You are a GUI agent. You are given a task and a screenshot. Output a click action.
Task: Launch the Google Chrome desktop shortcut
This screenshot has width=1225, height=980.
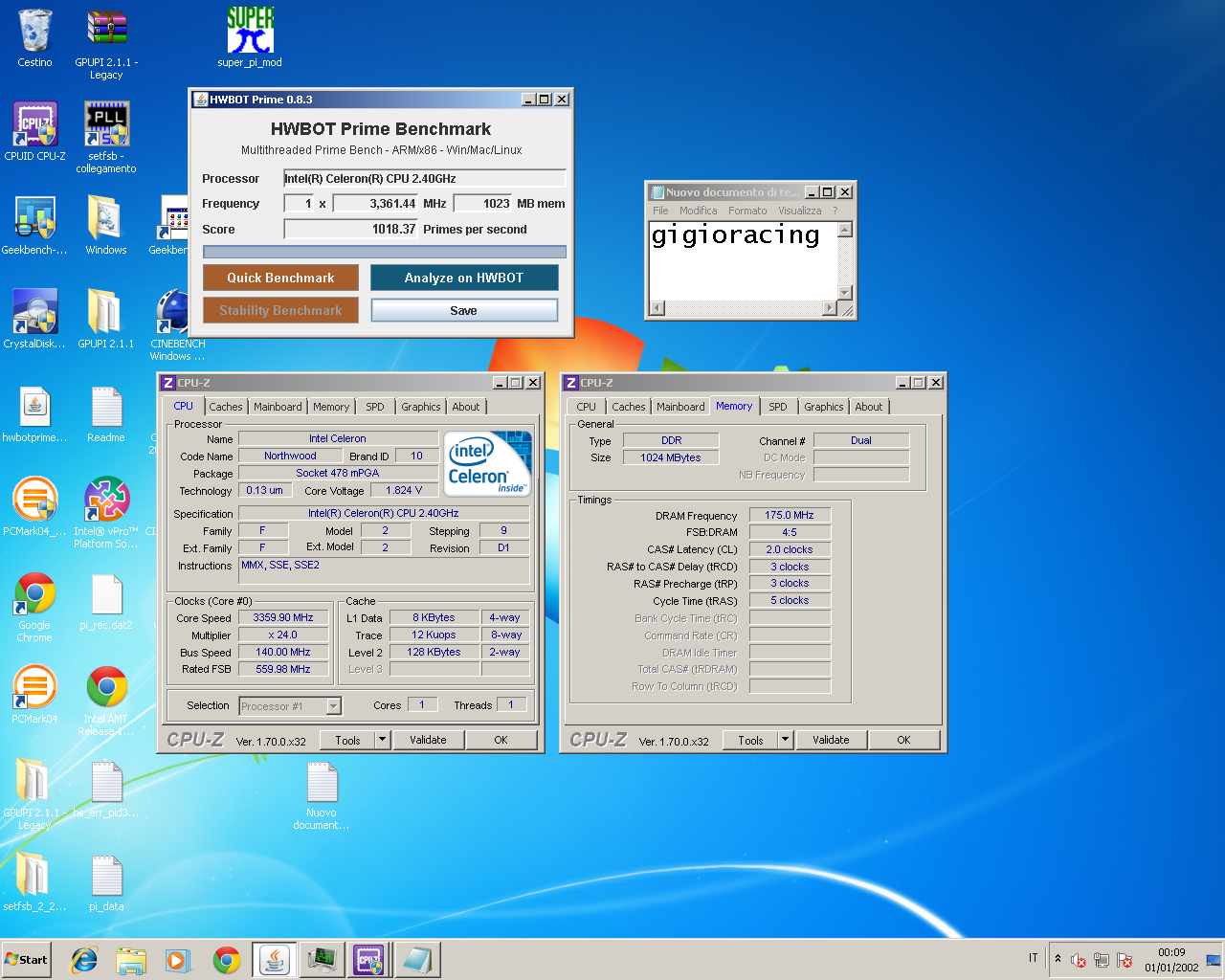click(34, 607)
